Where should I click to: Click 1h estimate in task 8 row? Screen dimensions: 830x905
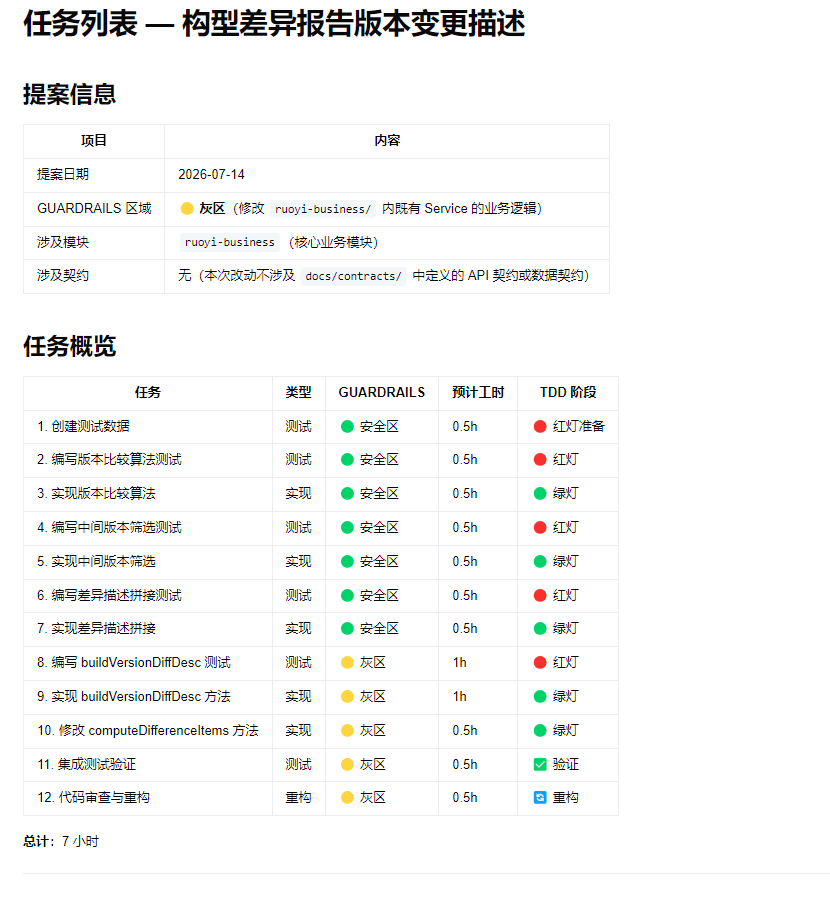pyautogui.click(x=459, y=663)
